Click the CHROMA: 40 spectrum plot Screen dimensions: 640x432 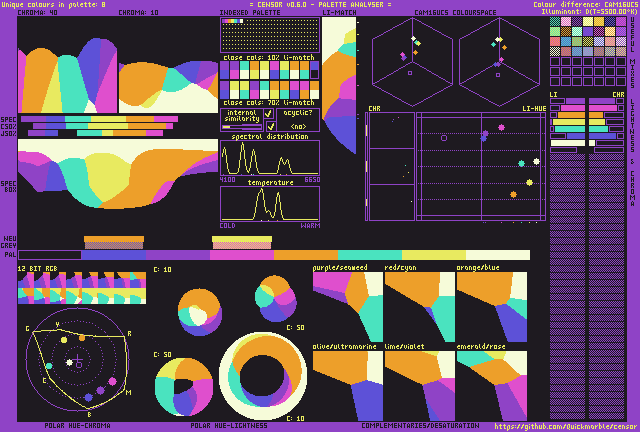(68, 76)
